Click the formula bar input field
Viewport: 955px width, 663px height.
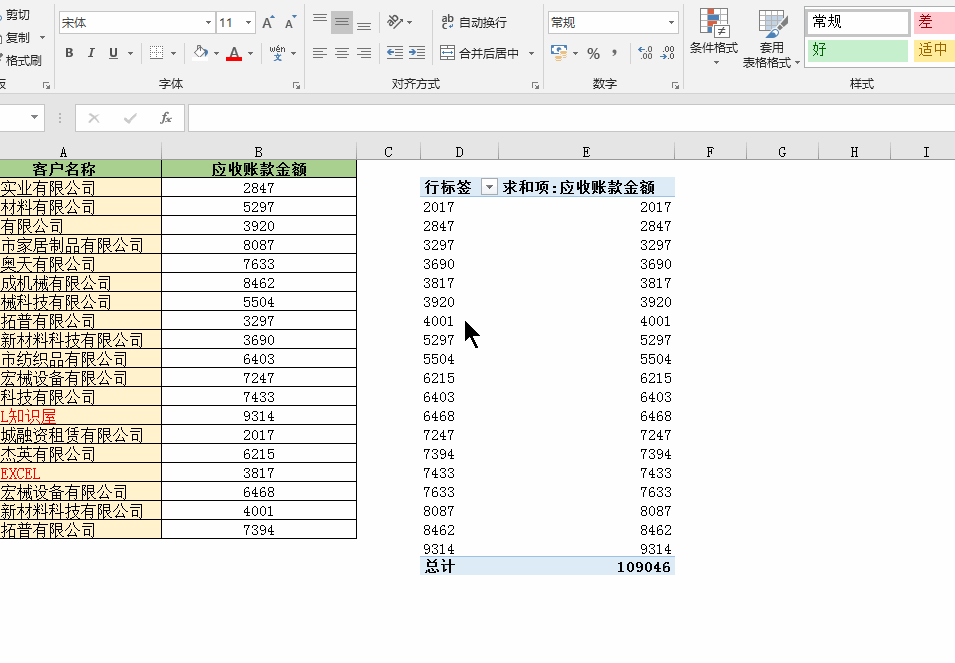click(571, 118)
